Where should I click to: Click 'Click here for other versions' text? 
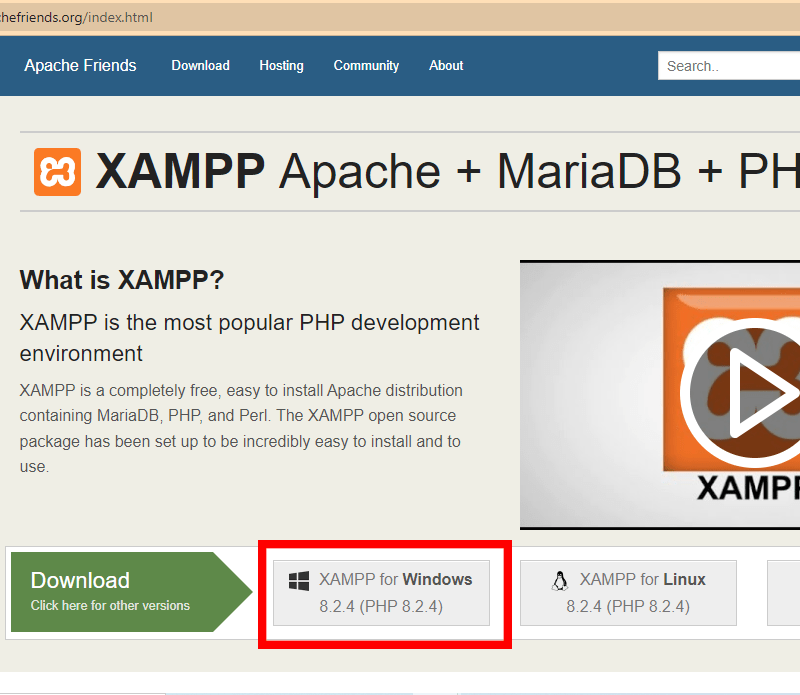(110, 605)
